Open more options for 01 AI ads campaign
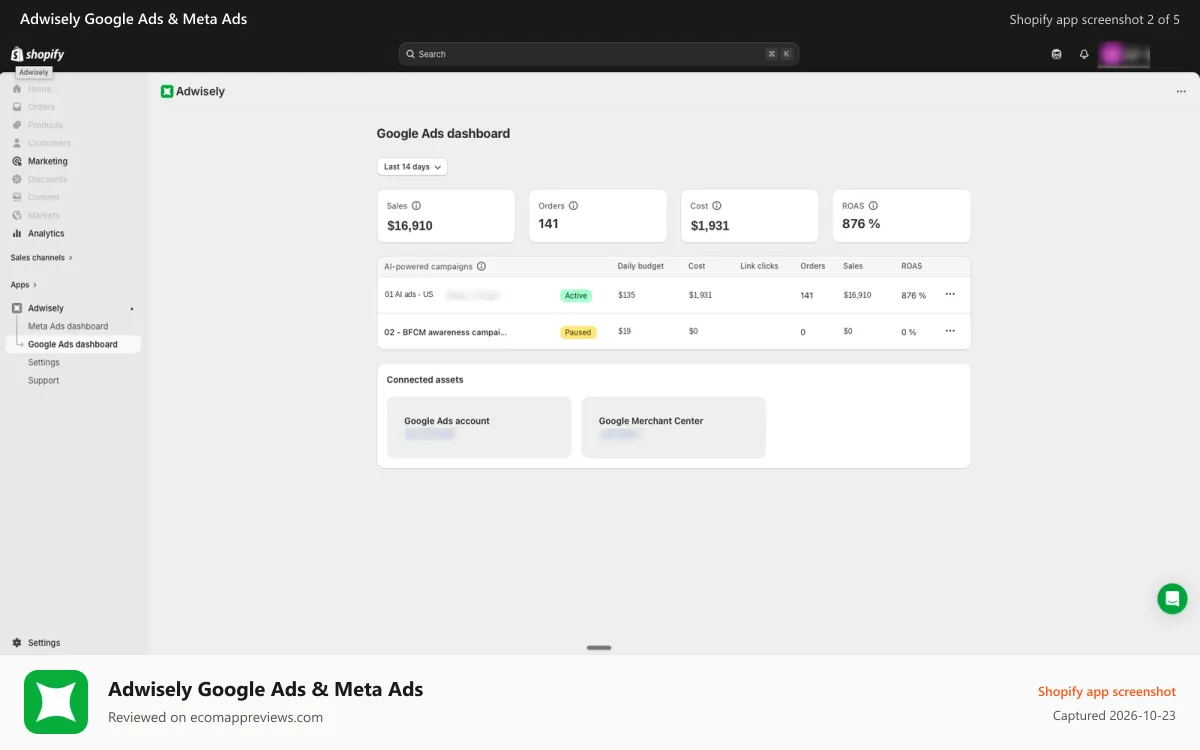This screenshot has height=750, width=1200. point(950,294)
